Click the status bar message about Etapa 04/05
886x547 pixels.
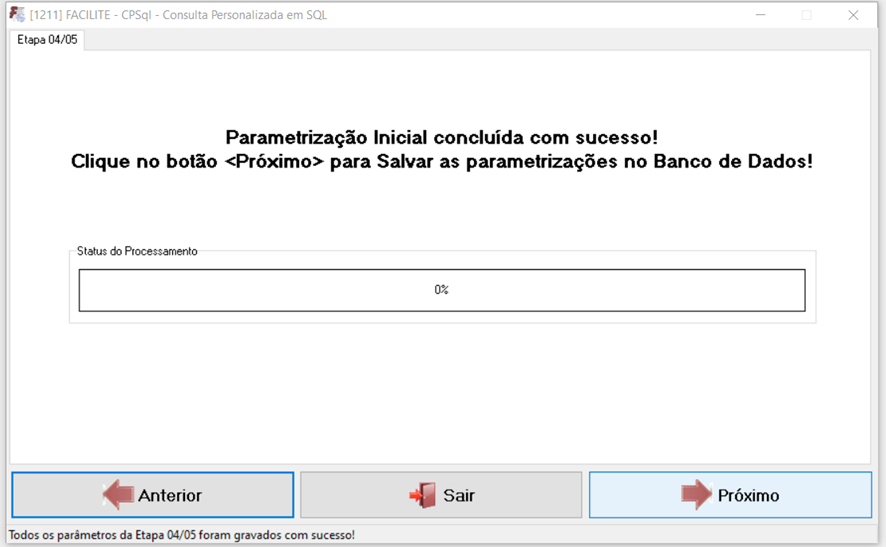coord(181,535)
